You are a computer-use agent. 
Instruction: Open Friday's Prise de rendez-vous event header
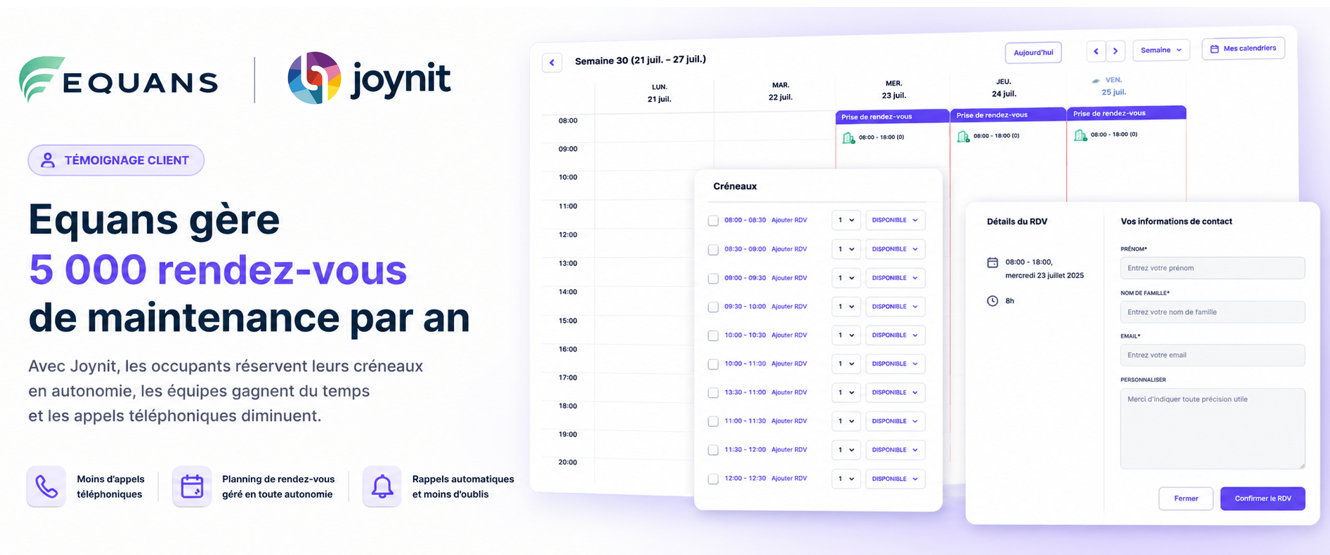(x=1126, y=113)
